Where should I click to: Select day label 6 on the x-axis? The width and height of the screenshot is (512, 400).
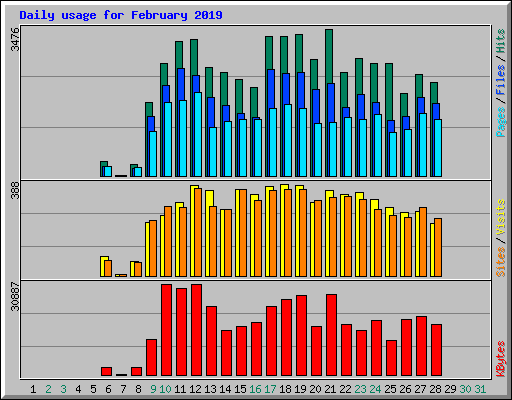[108, 389]
